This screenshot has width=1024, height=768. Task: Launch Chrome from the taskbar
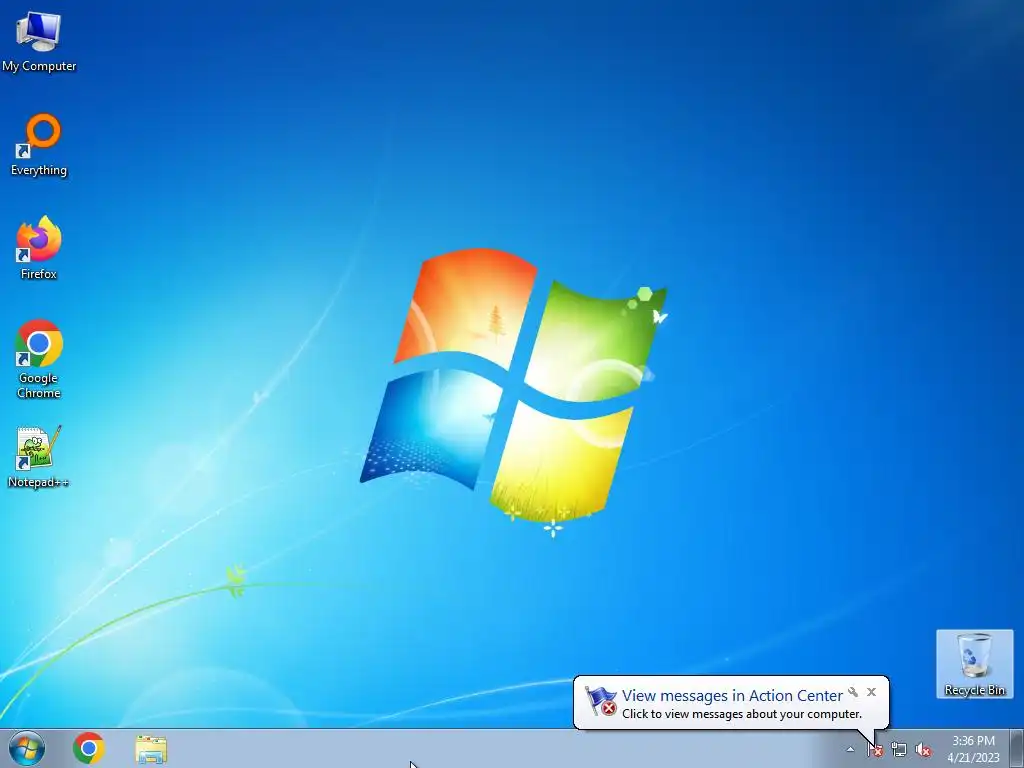click(x=89, y=748)
